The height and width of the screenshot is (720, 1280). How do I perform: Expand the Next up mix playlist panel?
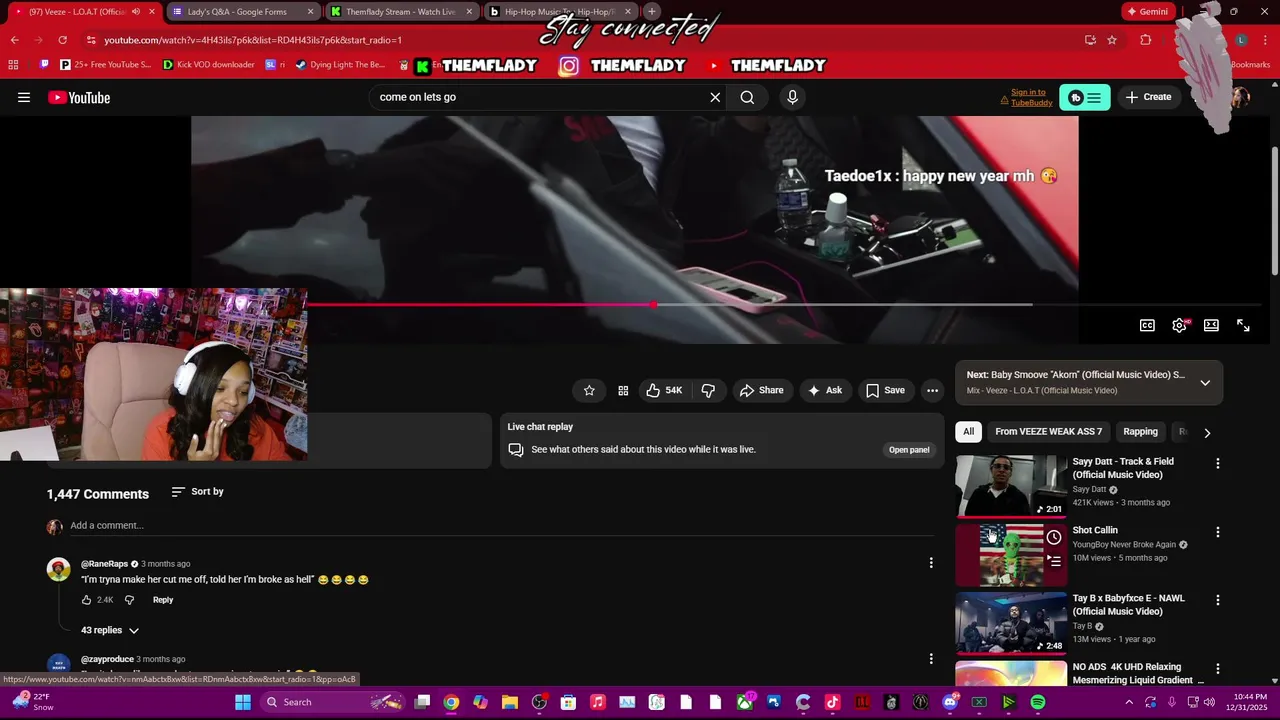coord(1205,382)
